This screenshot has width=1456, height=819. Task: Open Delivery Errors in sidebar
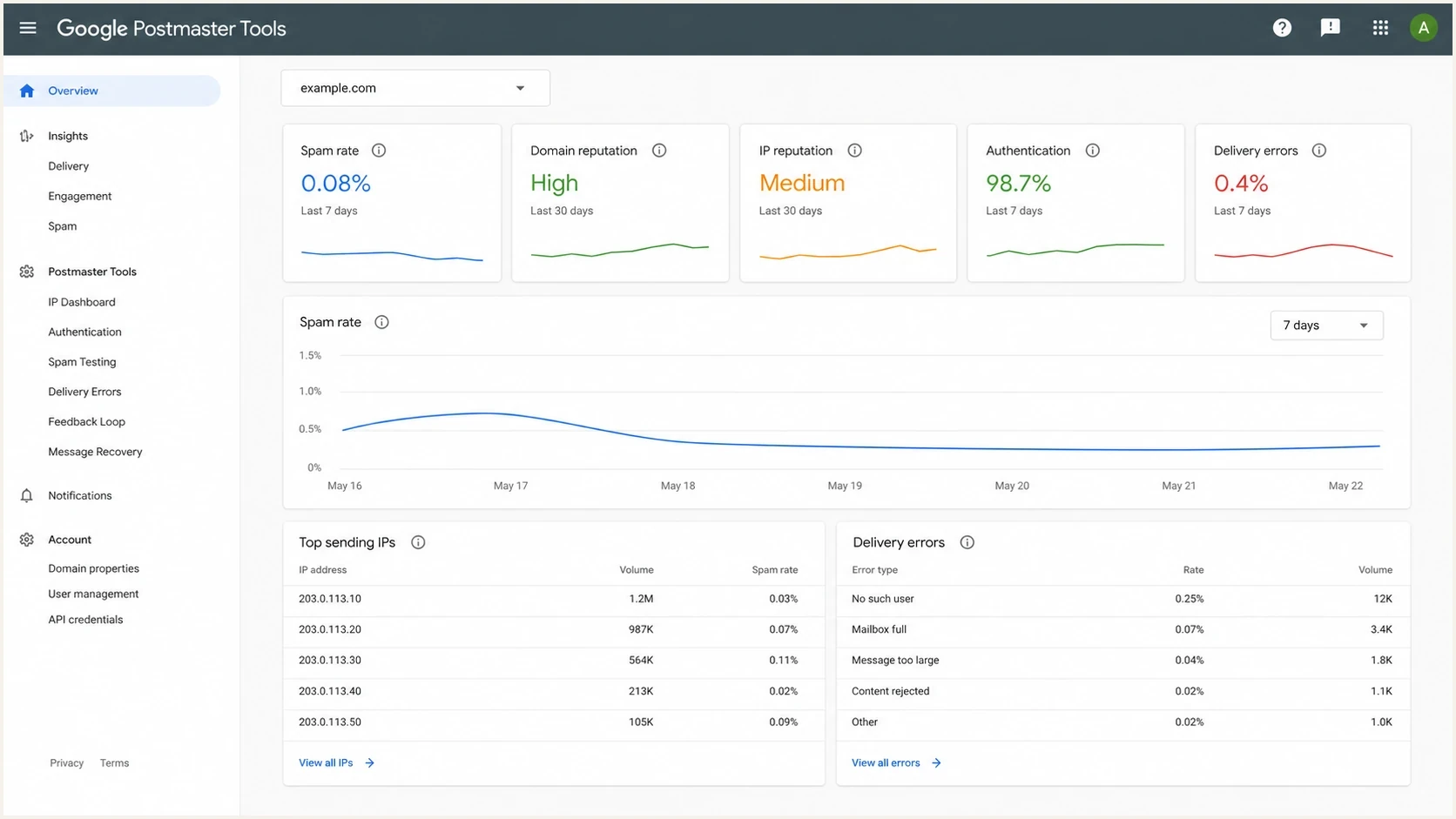(84, 392)
